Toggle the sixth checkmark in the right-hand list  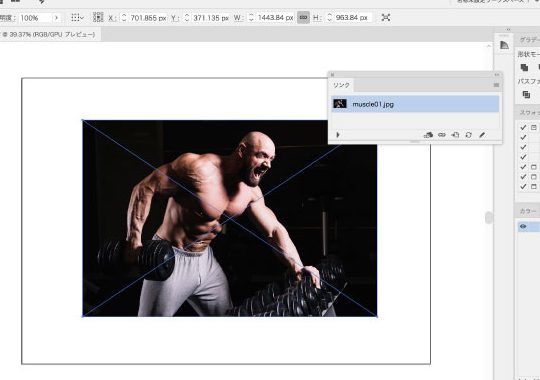pos(523,177)
